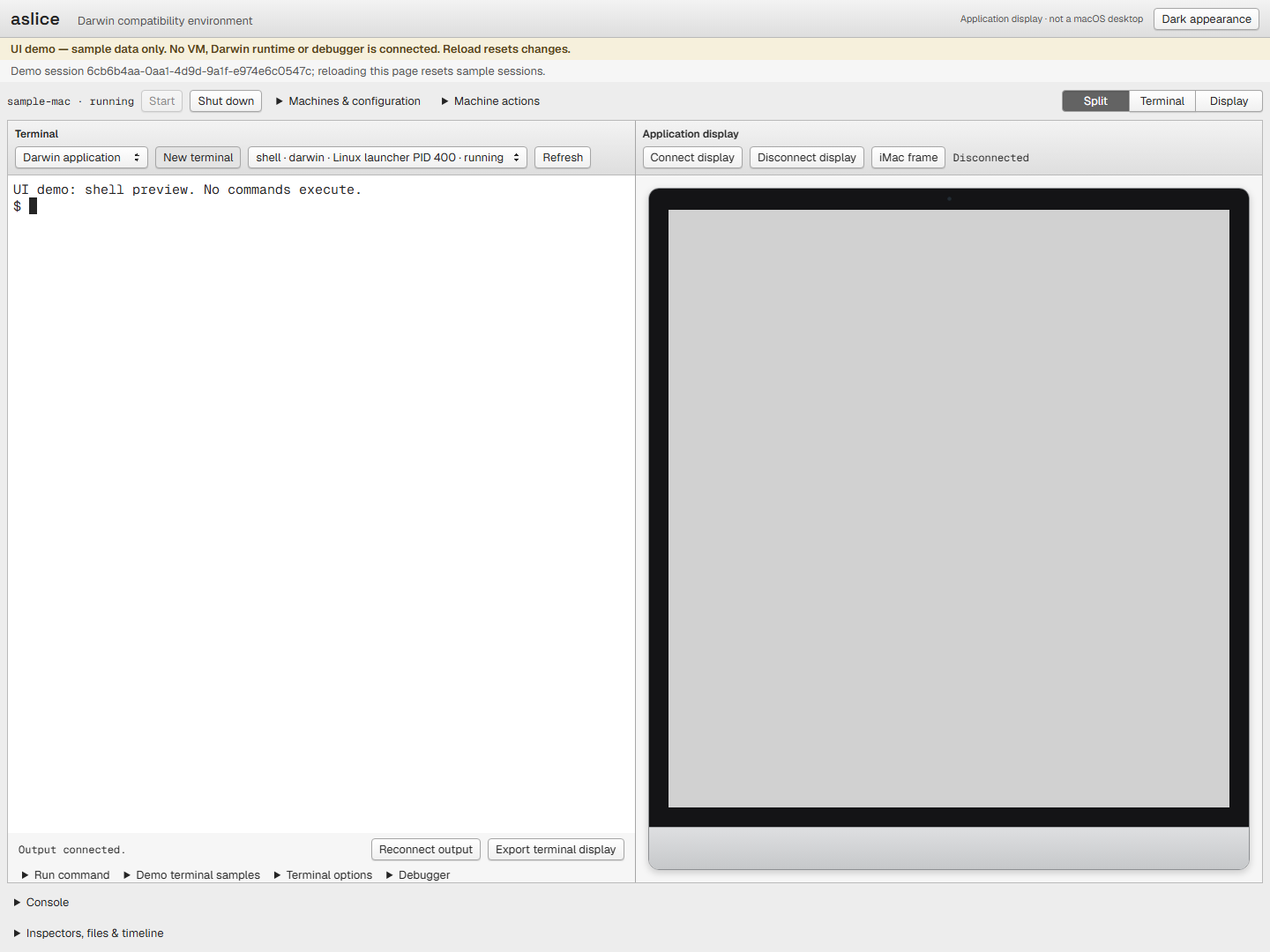Expand the Debugger section

(x=418, y=875)
